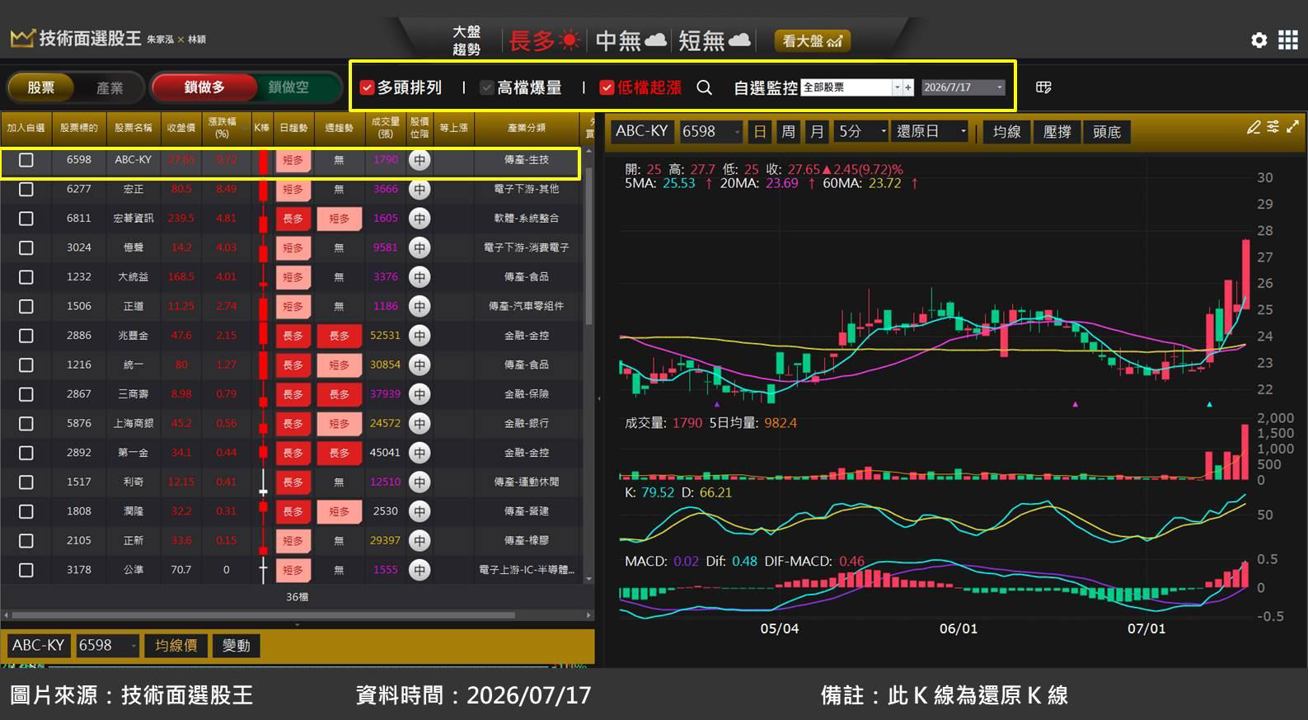
Task: Click the 變動 button
Action: click(x=236, y=646)
